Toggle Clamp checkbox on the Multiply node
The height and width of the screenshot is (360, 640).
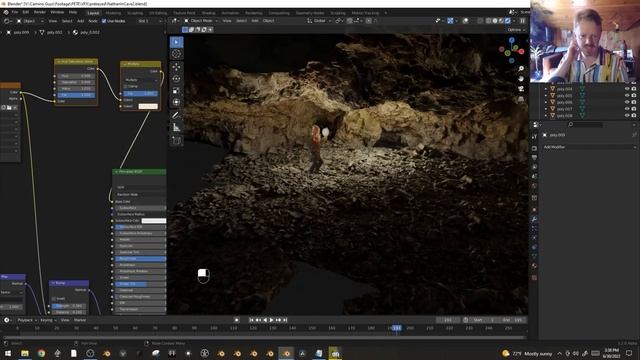click(x=126, y=87)
